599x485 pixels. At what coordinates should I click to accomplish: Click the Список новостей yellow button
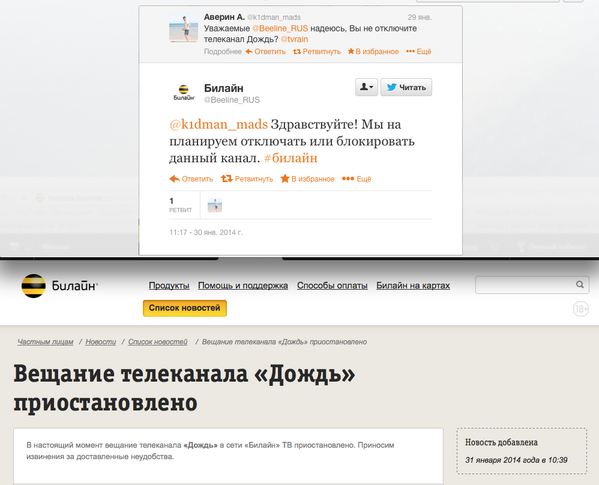185,308
